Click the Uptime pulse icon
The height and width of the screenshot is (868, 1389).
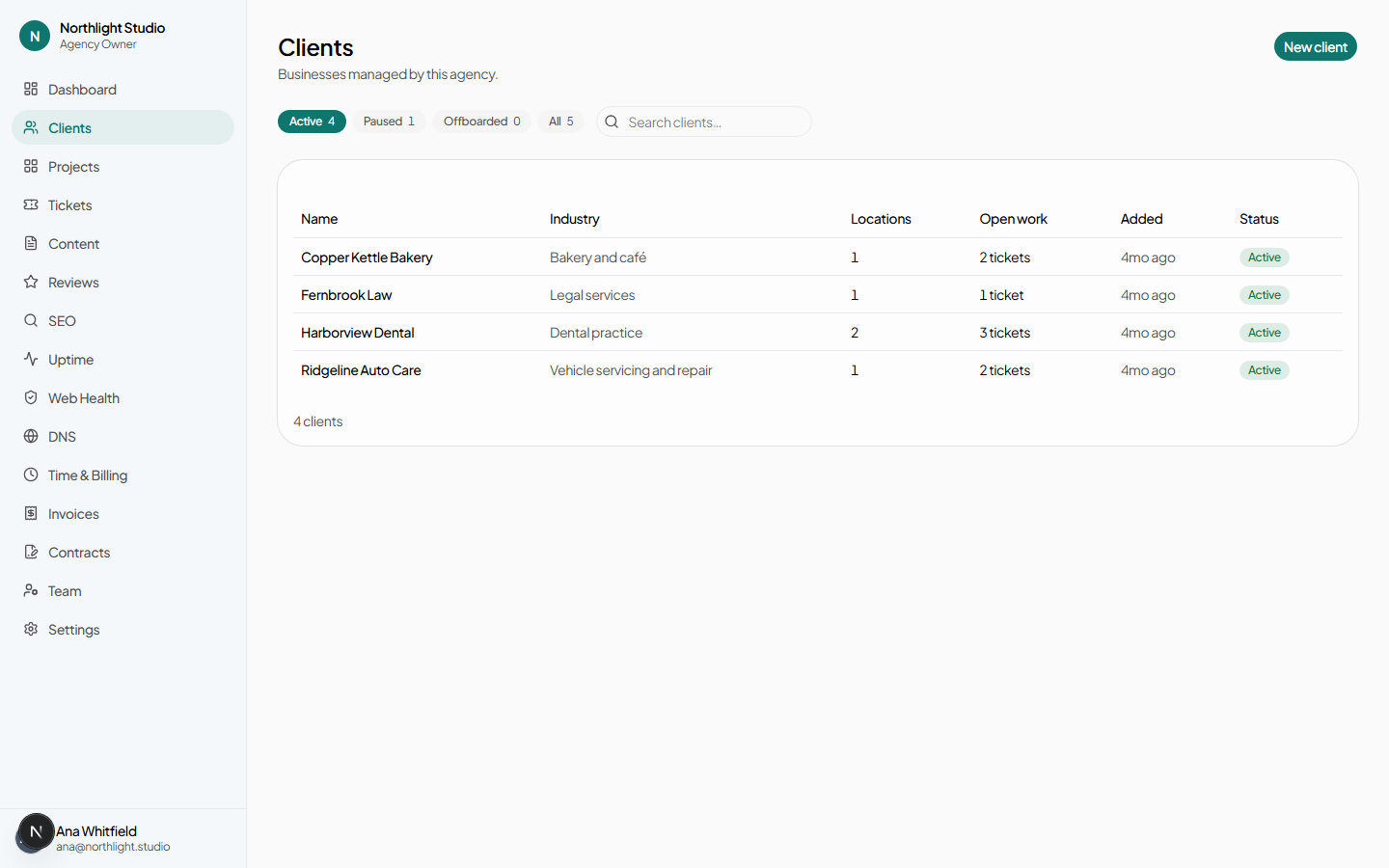[x=31, y=359]
